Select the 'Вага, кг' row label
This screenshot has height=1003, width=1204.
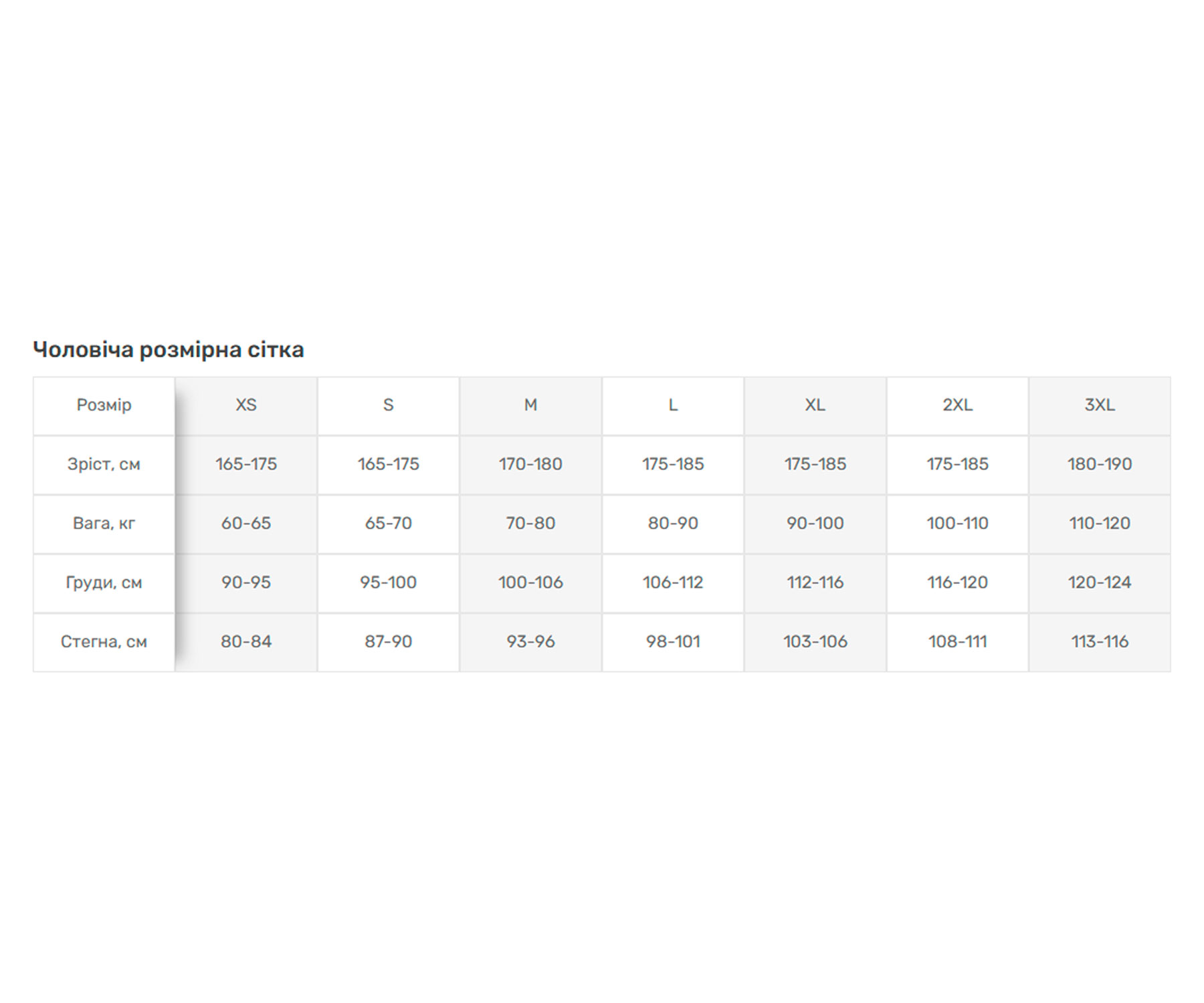point(104,524)
